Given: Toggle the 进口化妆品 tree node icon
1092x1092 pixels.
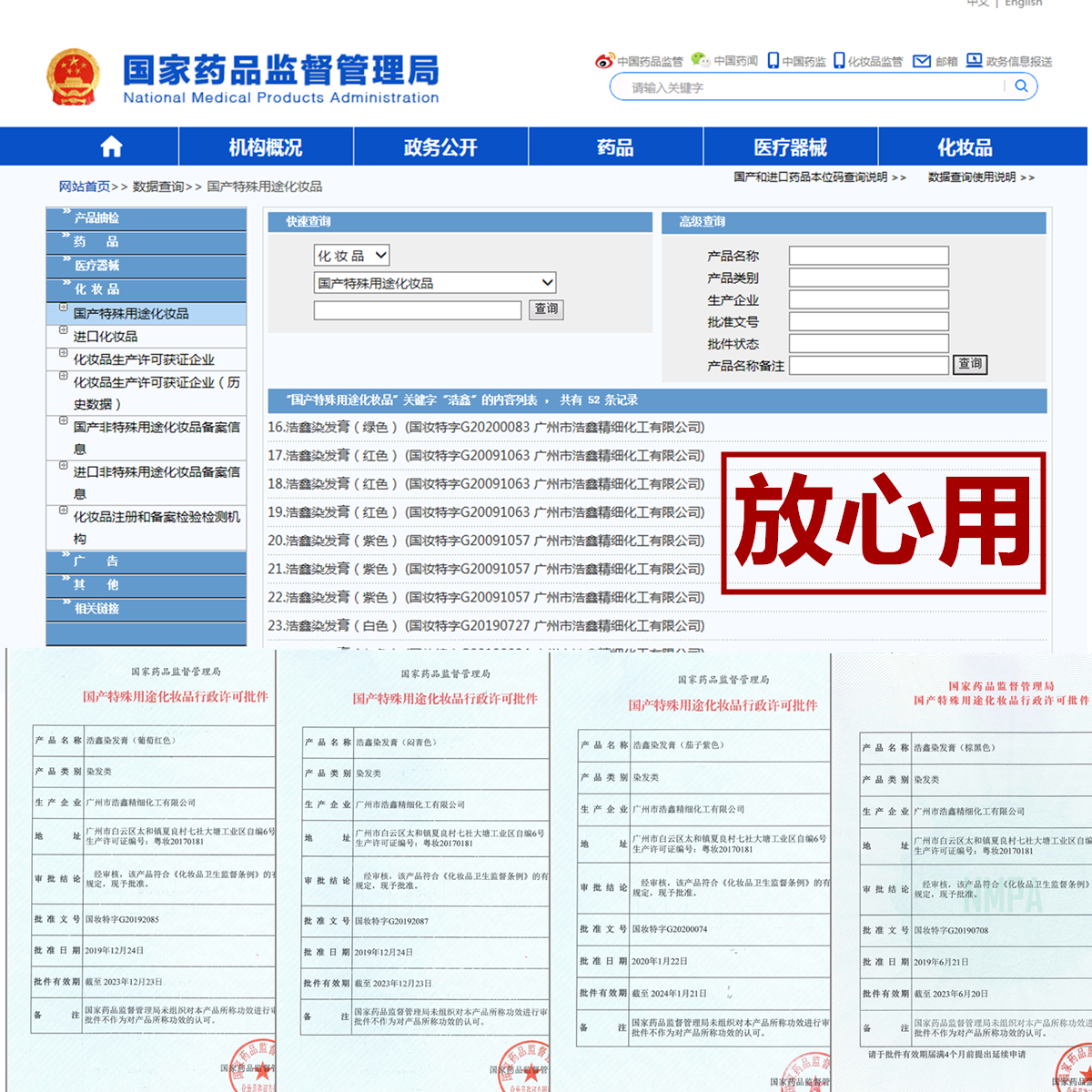Looking at the screenshot, I should point(63,330).
